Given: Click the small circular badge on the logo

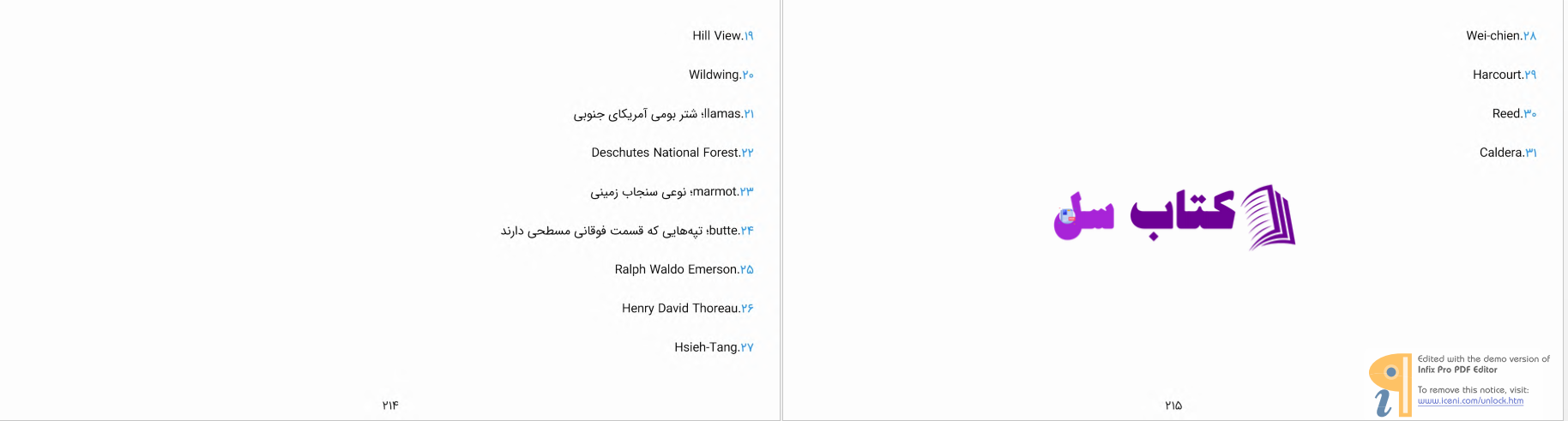Looking at the screenshot, I should (x=1067, y=216).
